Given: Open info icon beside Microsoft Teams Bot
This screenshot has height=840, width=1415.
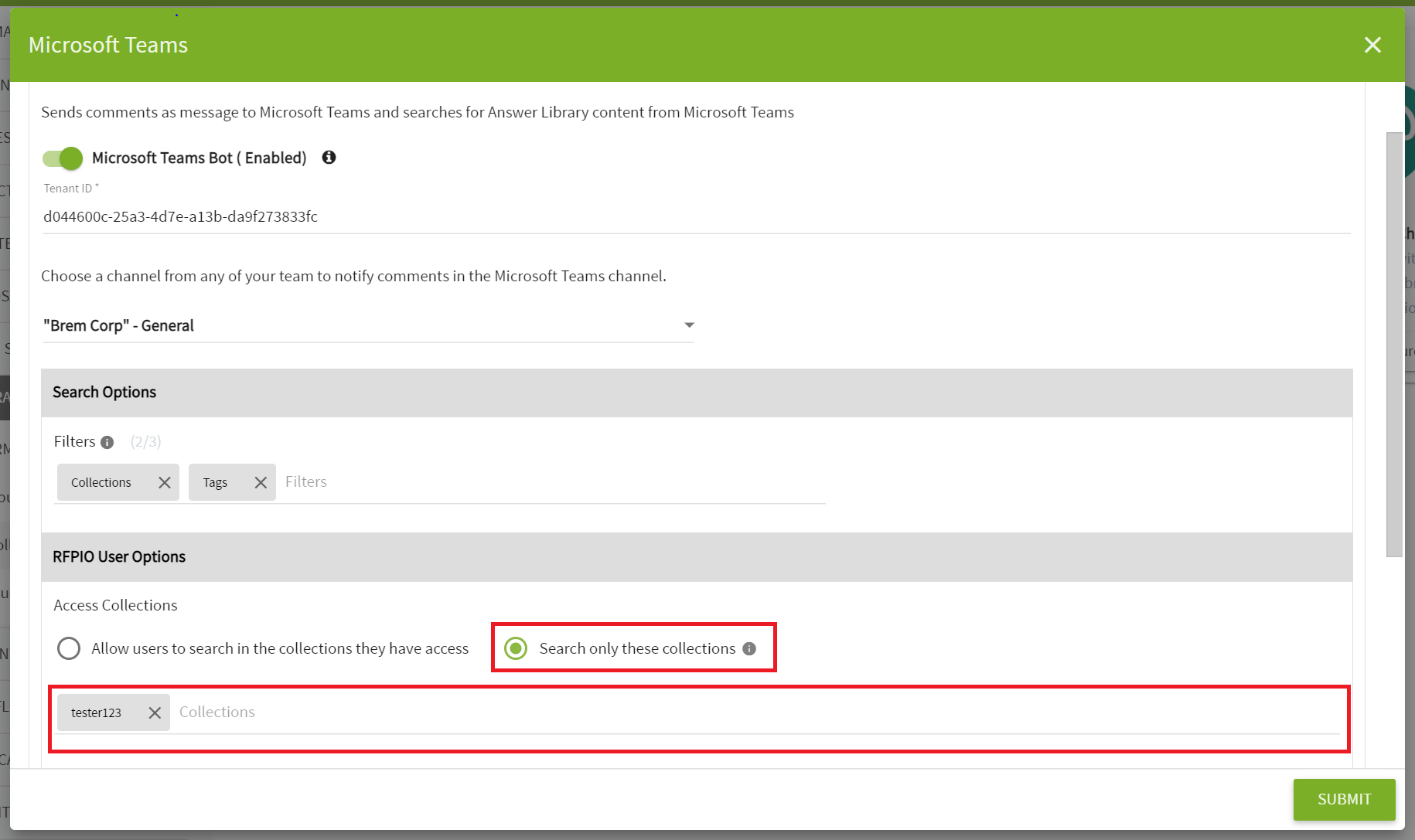Looking at the screenshot, I should [x=329, y=158].
